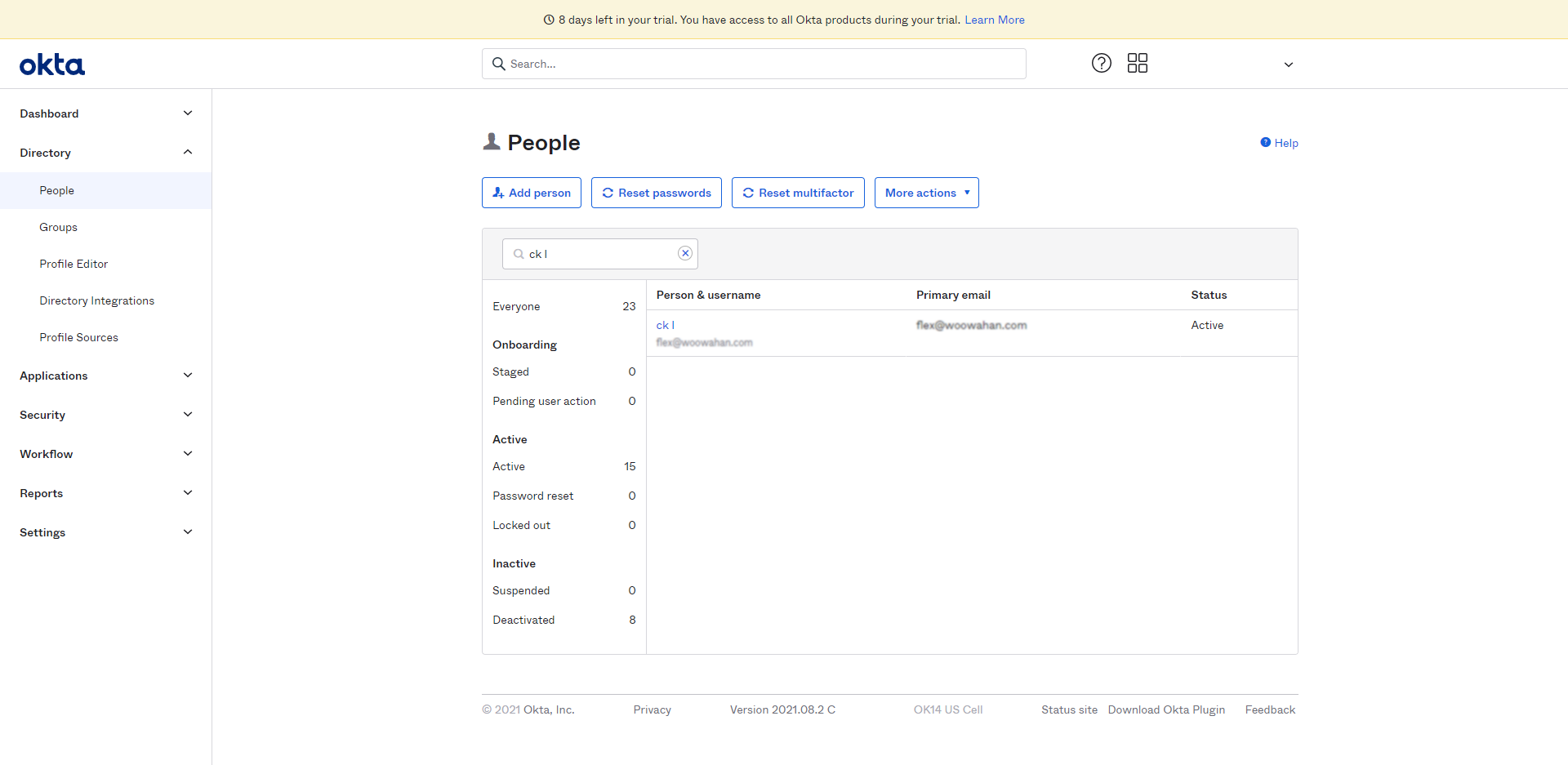1568x765 pixels.
Task: Click the Learn More link
Action: click(995, 20)
